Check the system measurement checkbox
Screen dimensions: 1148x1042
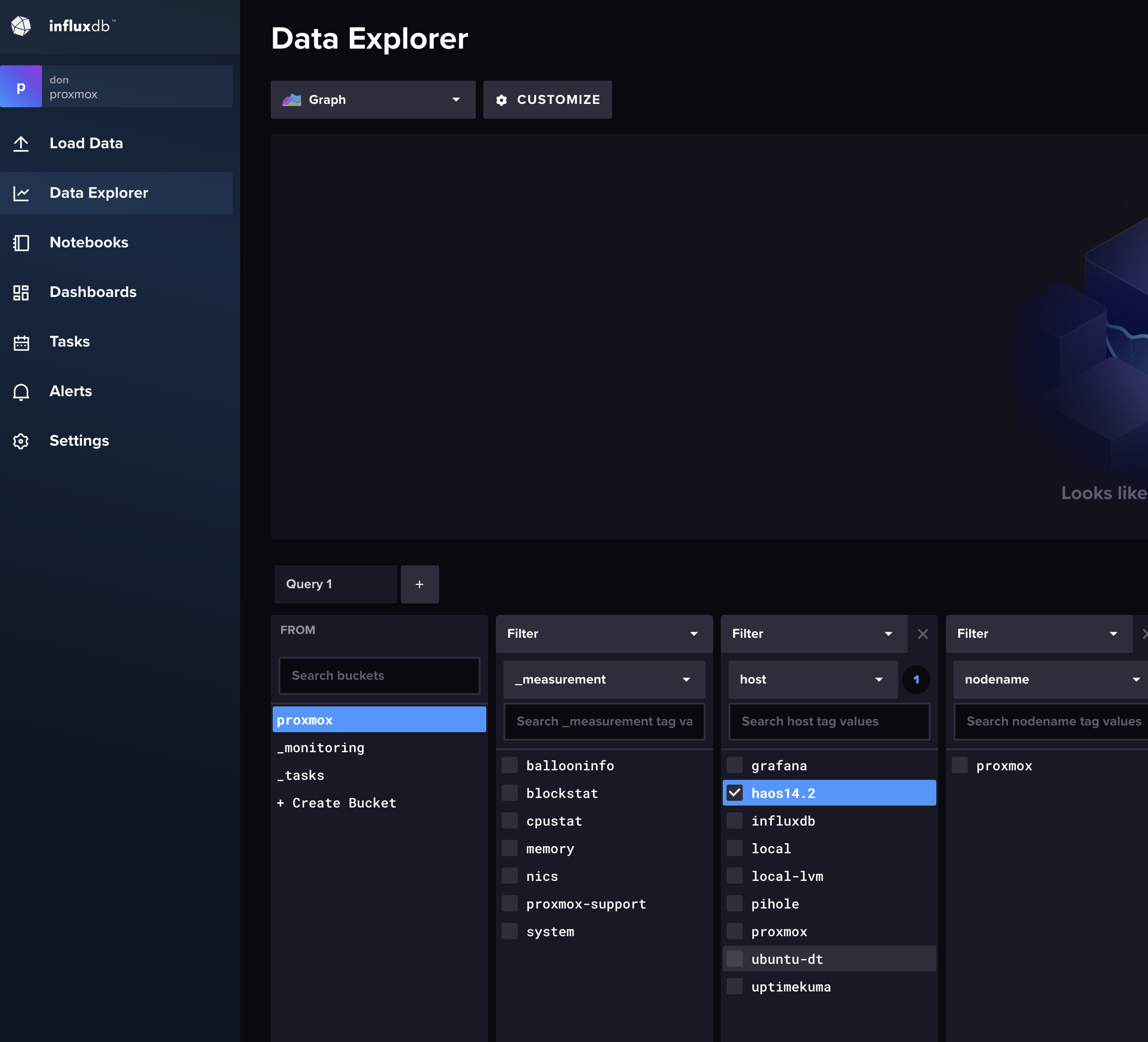click(510, 931)
